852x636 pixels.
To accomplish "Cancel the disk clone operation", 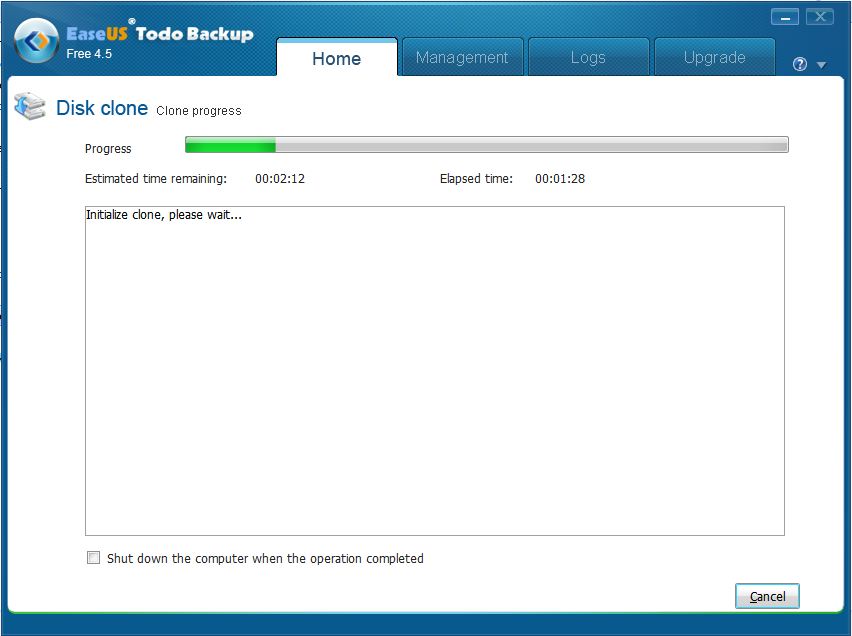I will point(767,596).
